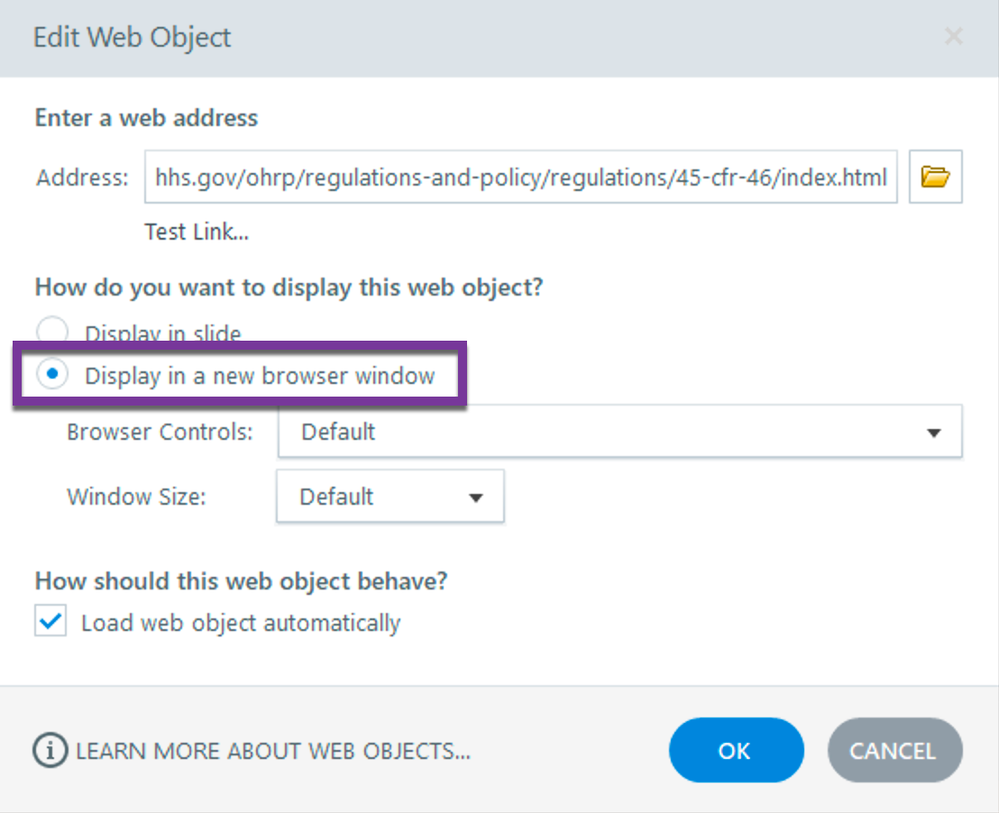Viewport: 999px width, 813px height.
Task: Open "Learn More About Web Objects" link
Action: [272, 751]
